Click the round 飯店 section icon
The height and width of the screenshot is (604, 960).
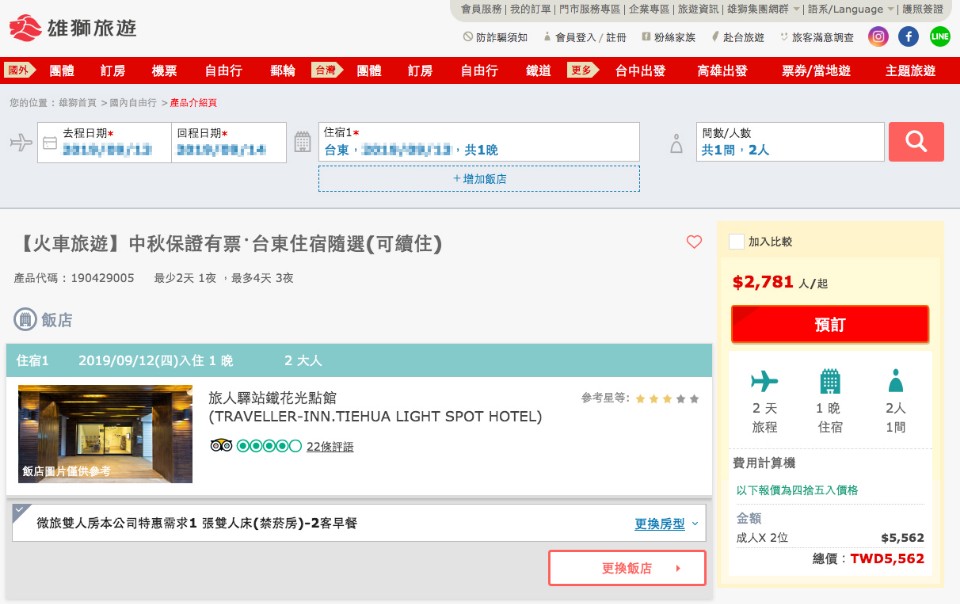25,319
